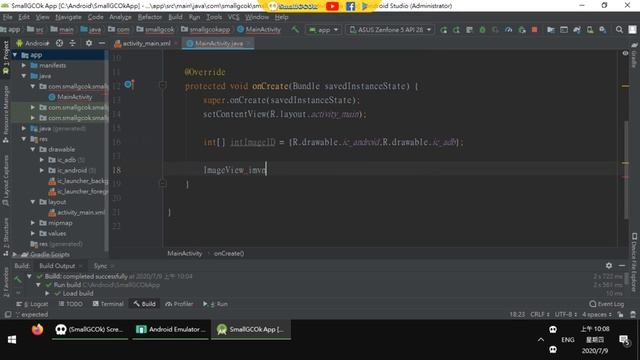Open the Android project view dropdown
Viewport: 640px width, 360px height.
pyautogui.click(x=33, y=43)
